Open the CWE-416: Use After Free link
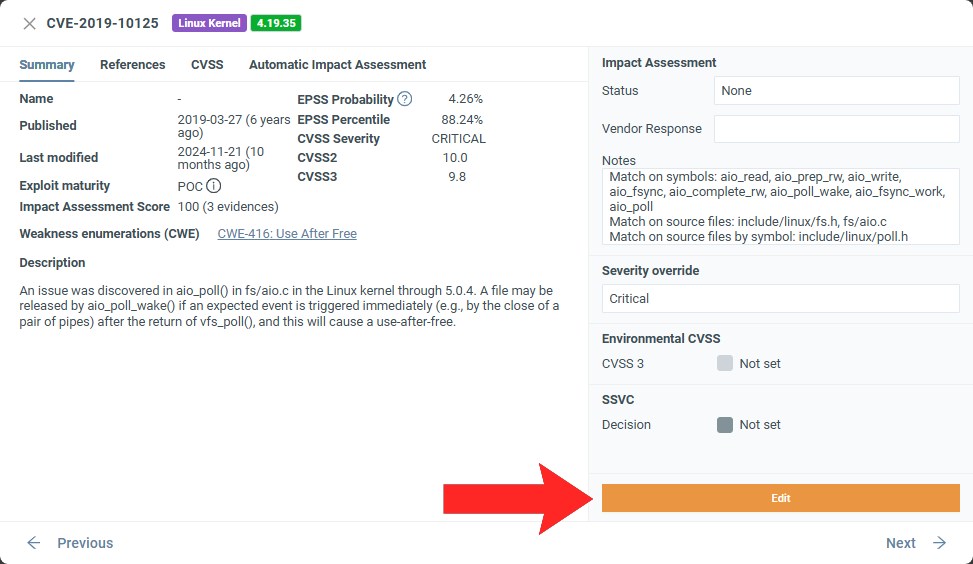Viewport: 973px width, 564px height. tap(287, 234)
